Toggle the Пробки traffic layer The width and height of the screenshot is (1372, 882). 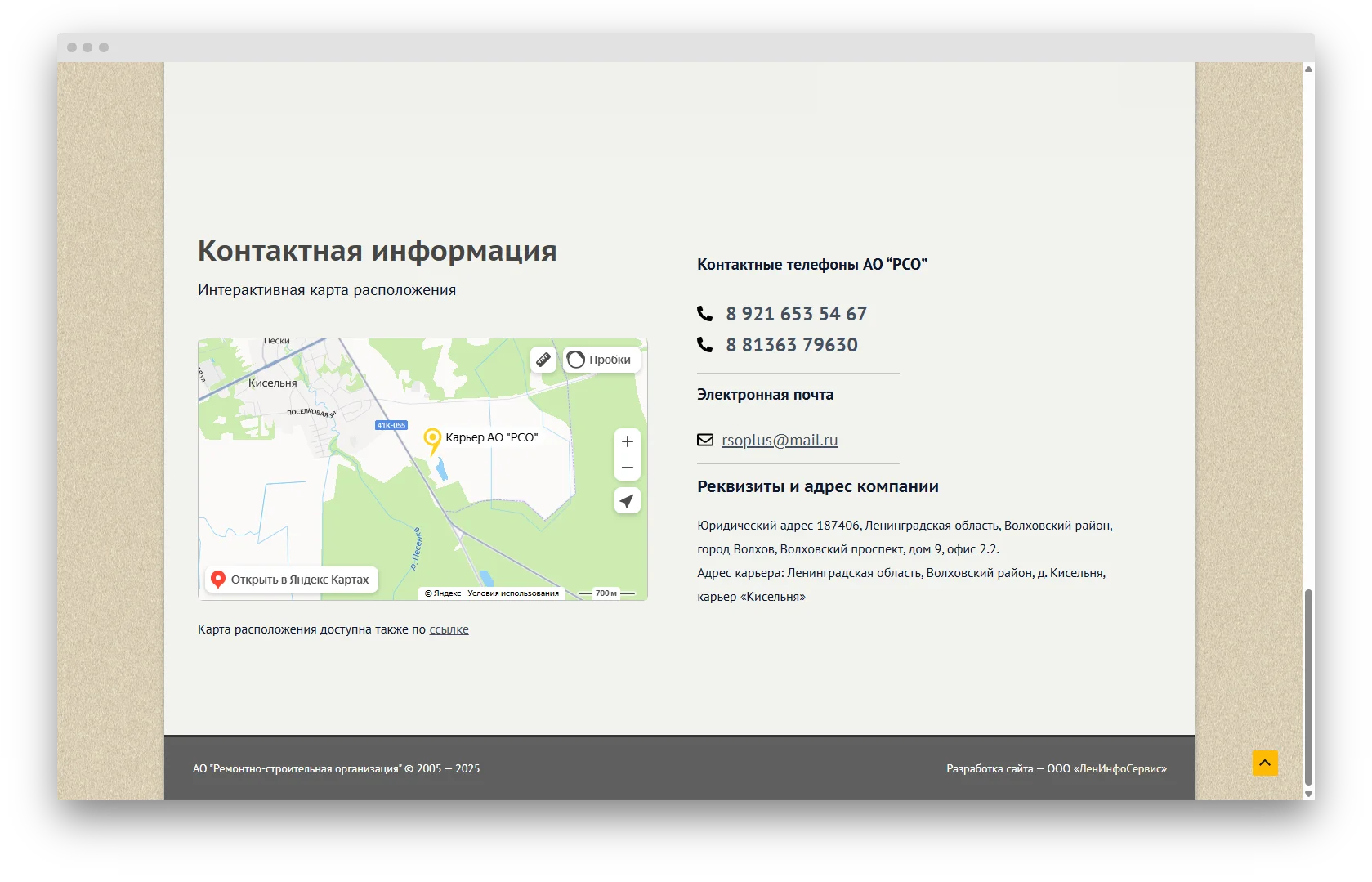pyautogui.click(x=601, y=360)
